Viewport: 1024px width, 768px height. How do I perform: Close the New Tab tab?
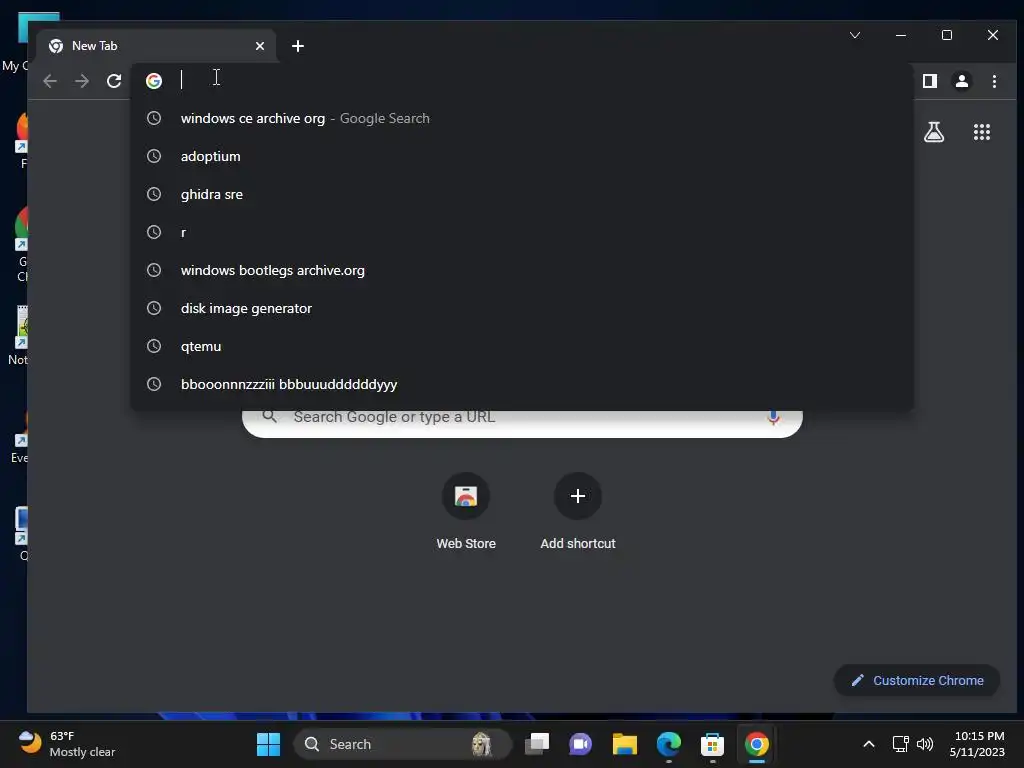[x=260, y=46]
